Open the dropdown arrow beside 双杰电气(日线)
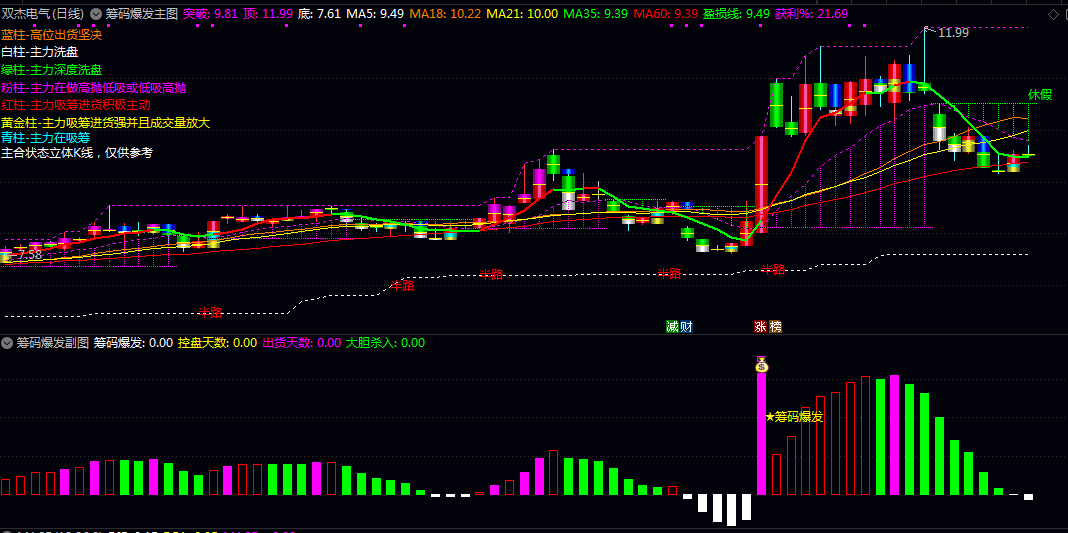 point(96,14)
